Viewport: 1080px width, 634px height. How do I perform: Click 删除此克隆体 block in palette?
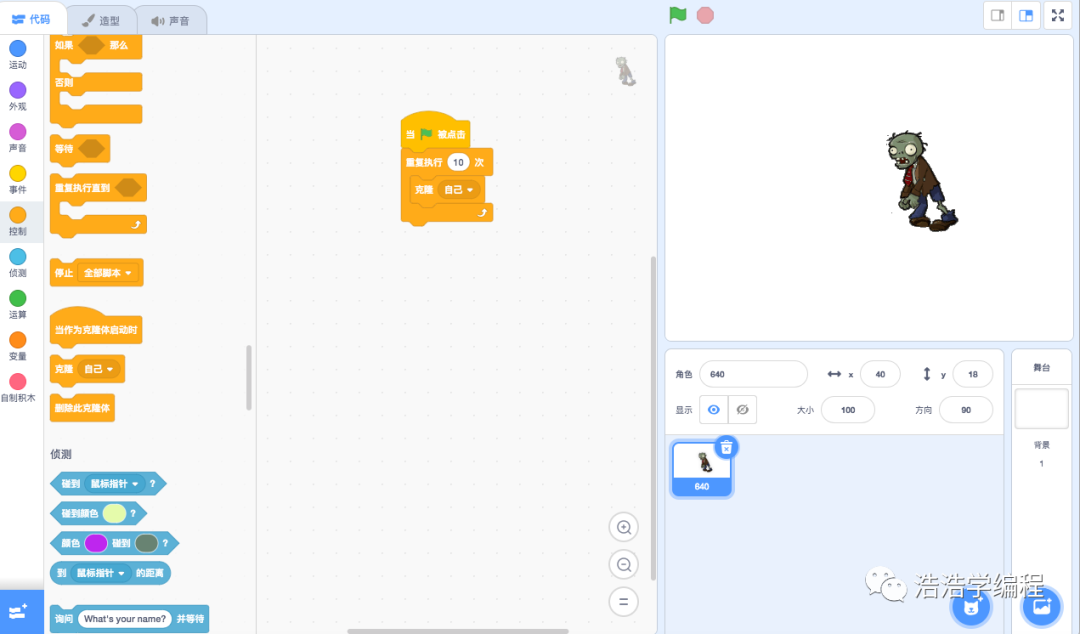click(x=82, y=408)
